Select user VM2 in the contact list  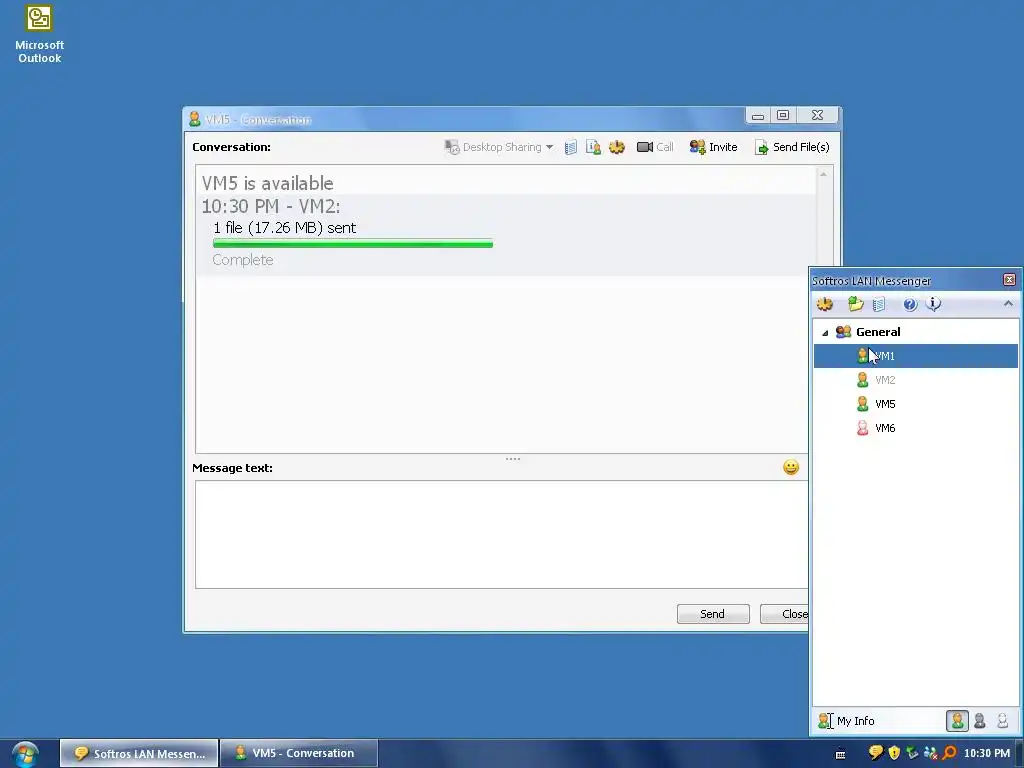916,380
